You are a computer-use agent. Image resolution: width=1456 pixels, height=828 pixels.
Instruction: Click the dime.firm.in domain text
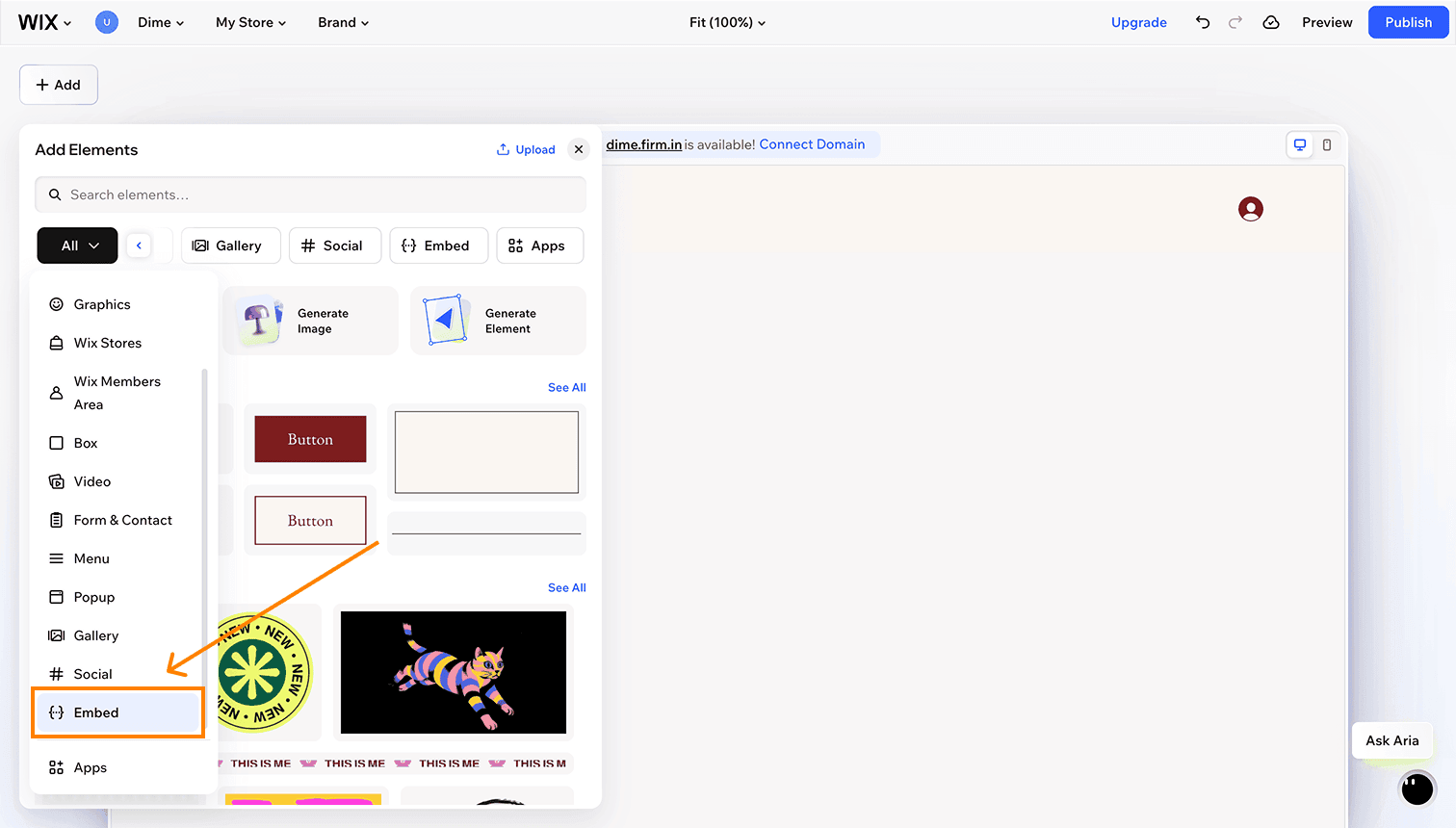click(643, 144)
